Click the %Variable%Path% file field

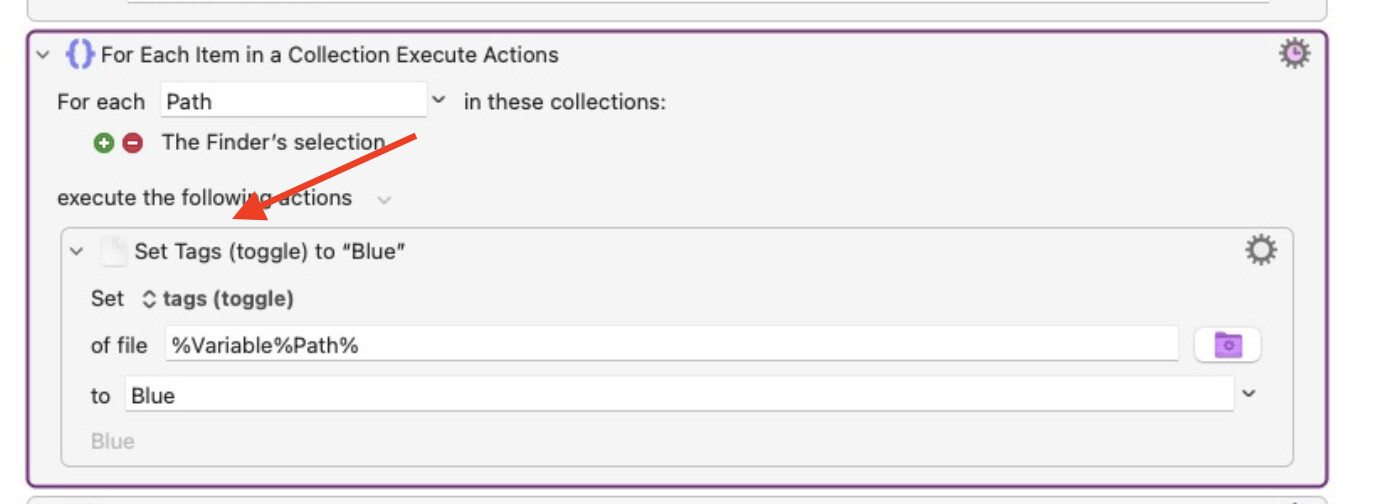point(670,345)
